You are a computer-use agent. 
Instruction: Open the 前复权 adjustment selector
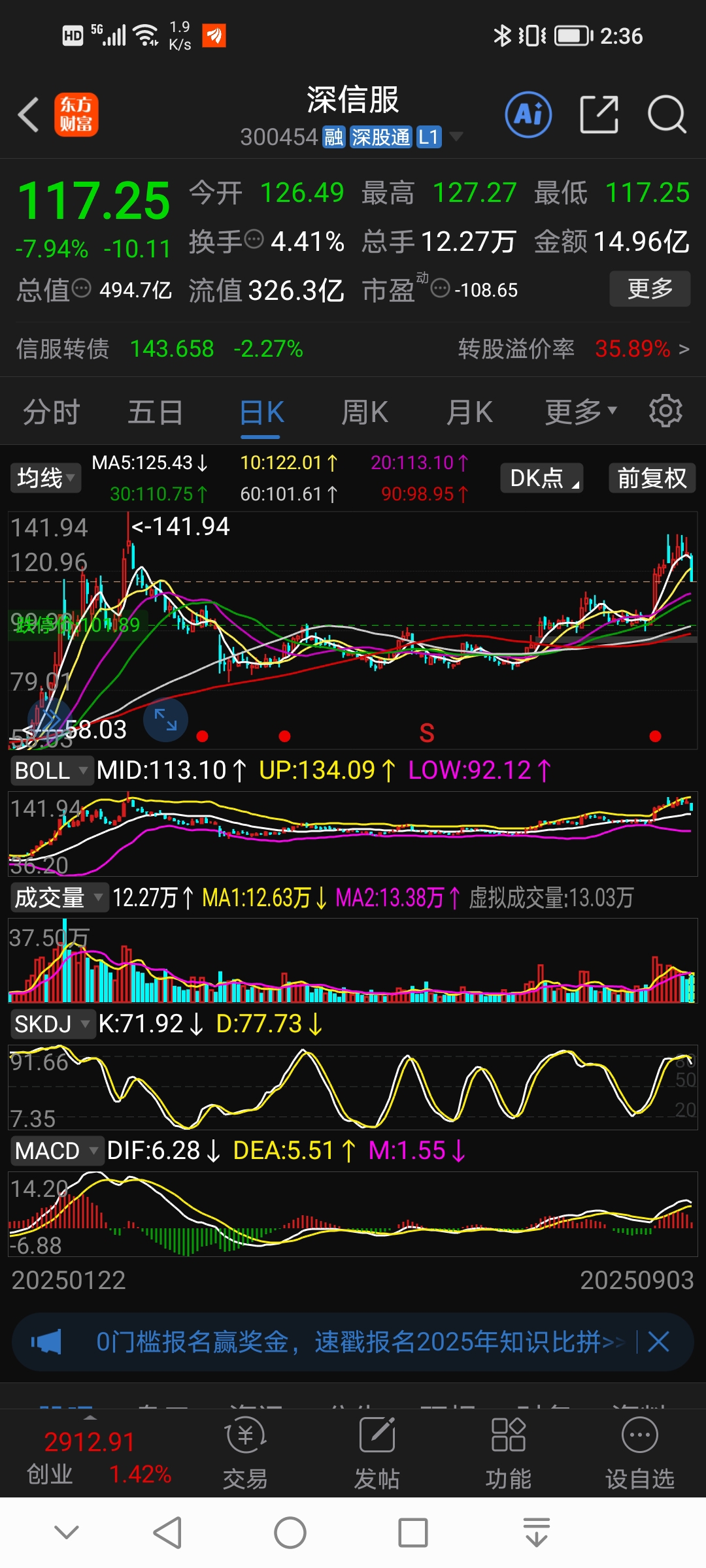pos(652,478)
